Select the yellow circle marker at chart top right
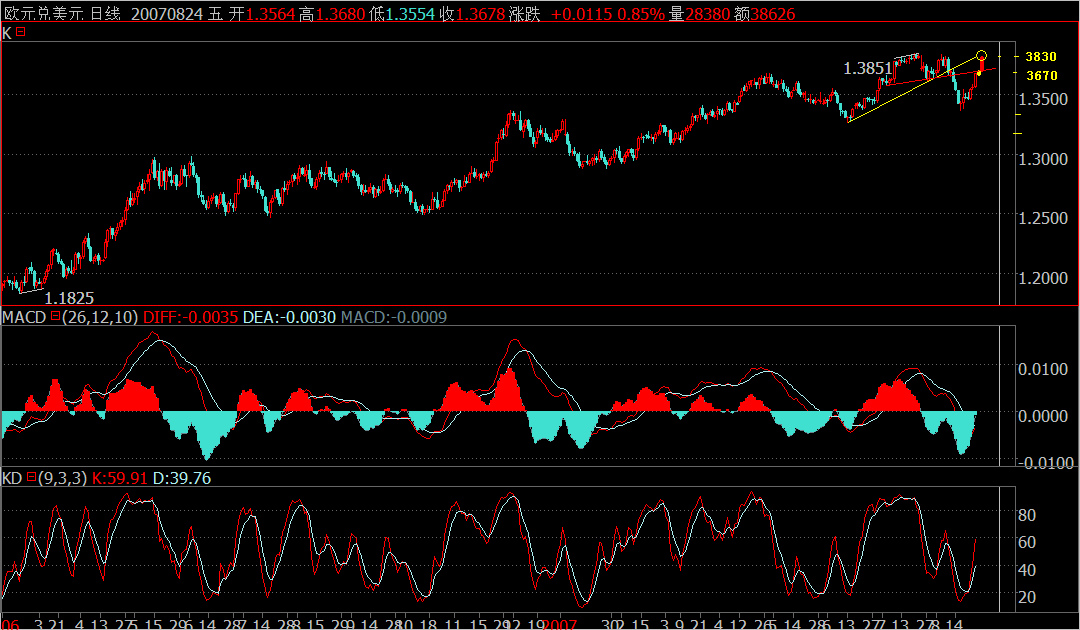Image resolution: width=1080 pixels, height=630 pixels. pyautogui.click(x=982, y=55)
